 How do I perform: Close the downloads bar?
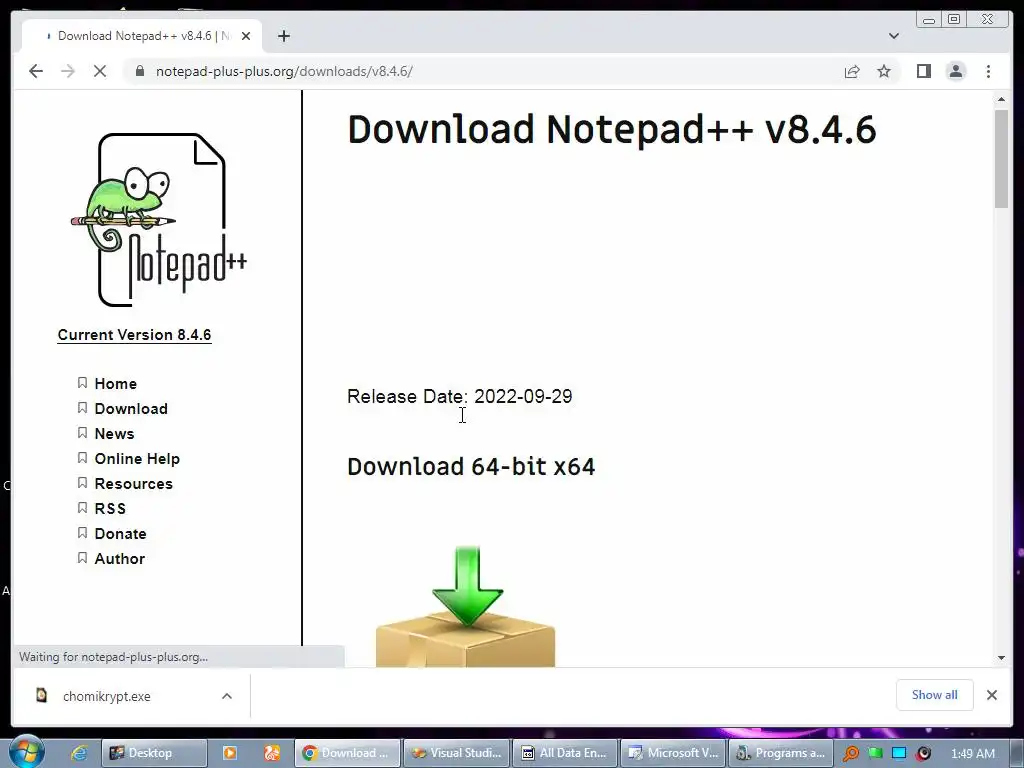(x=991, y=695)
